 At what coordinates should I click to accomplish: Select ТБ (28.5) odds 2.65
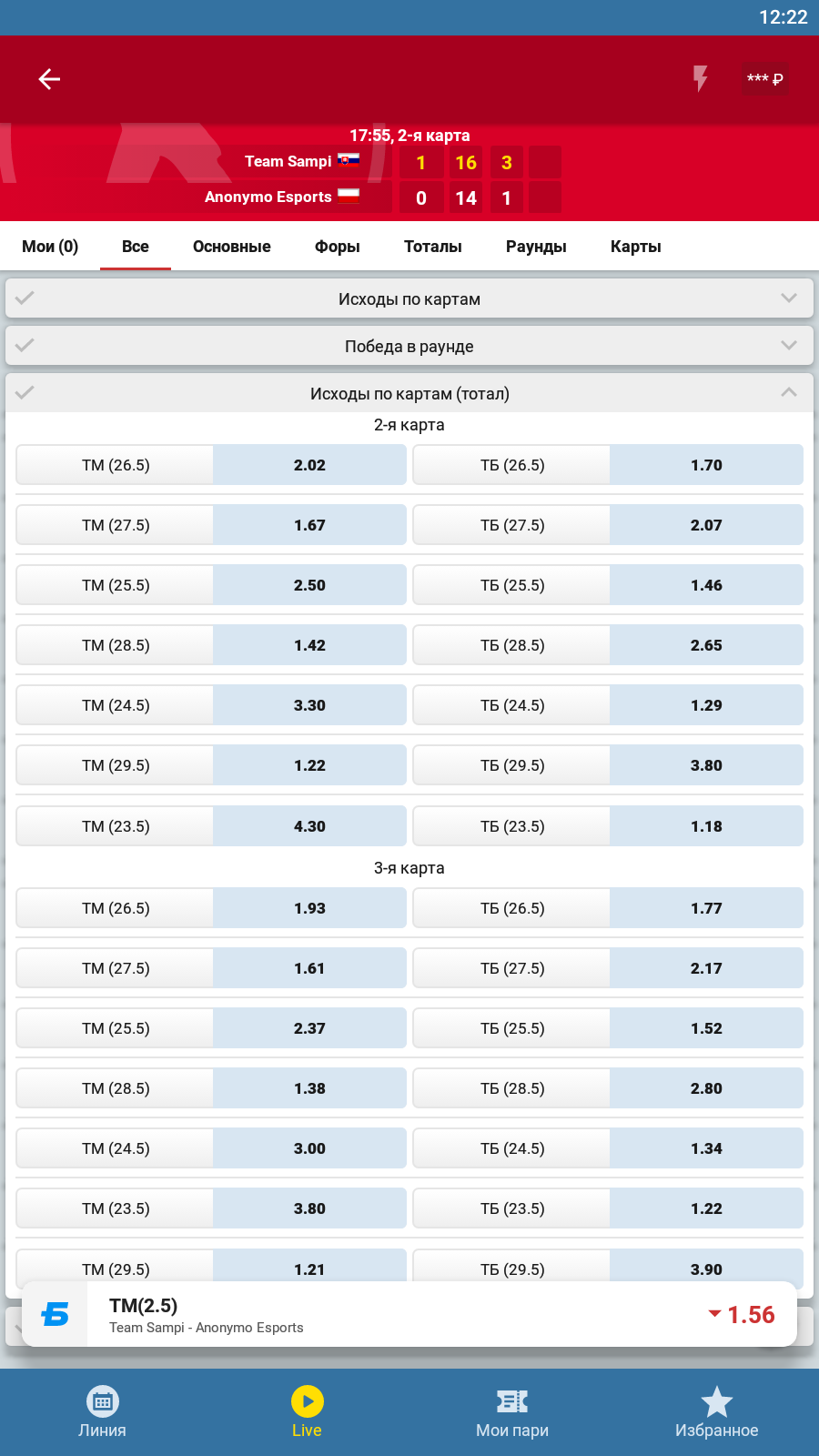click(705, 645)
